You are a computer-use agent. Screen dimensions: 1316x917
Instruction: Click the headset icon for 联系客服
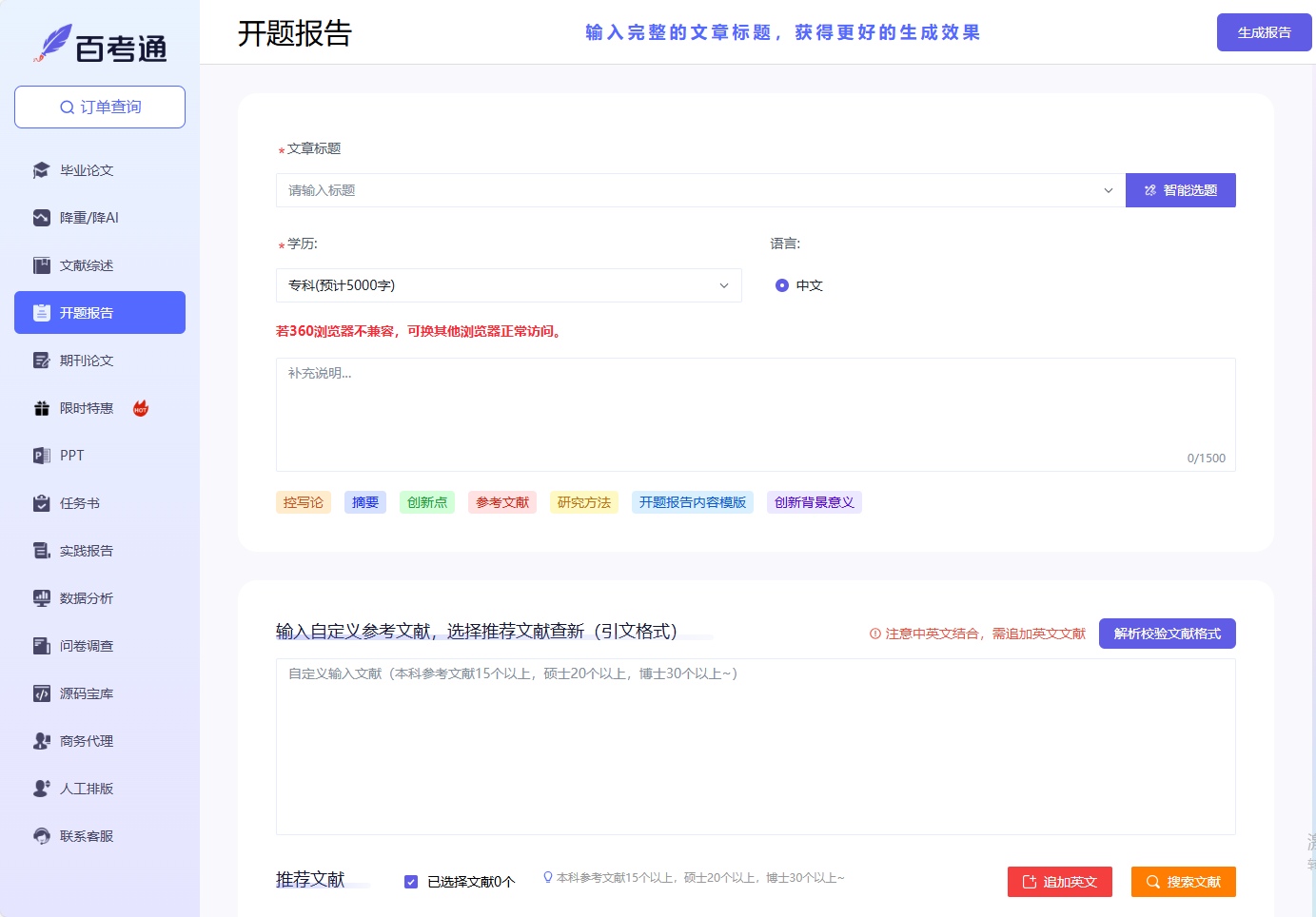(41, 836)
